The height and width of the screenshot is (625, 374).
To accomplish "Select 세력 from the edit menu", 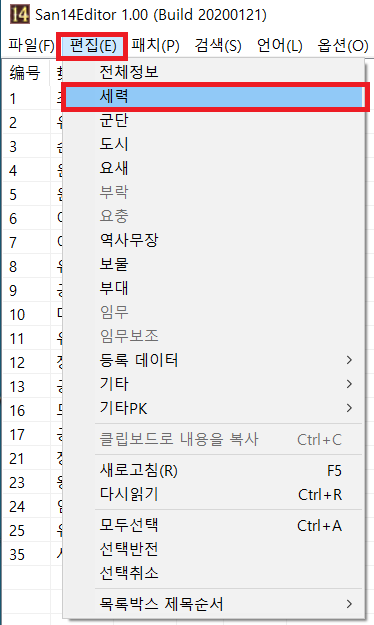I will pyautogui.click(x=215, y=96).
